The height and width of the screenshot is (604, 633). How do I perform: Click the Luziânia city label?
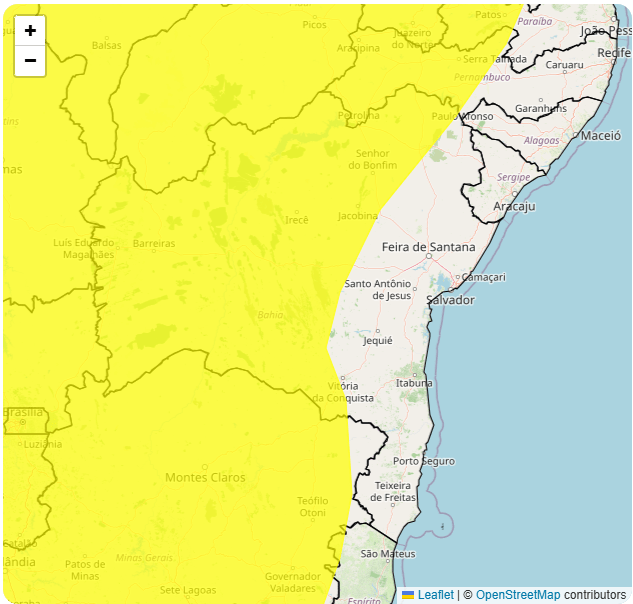pyautogui.click(x=43, y=444)
